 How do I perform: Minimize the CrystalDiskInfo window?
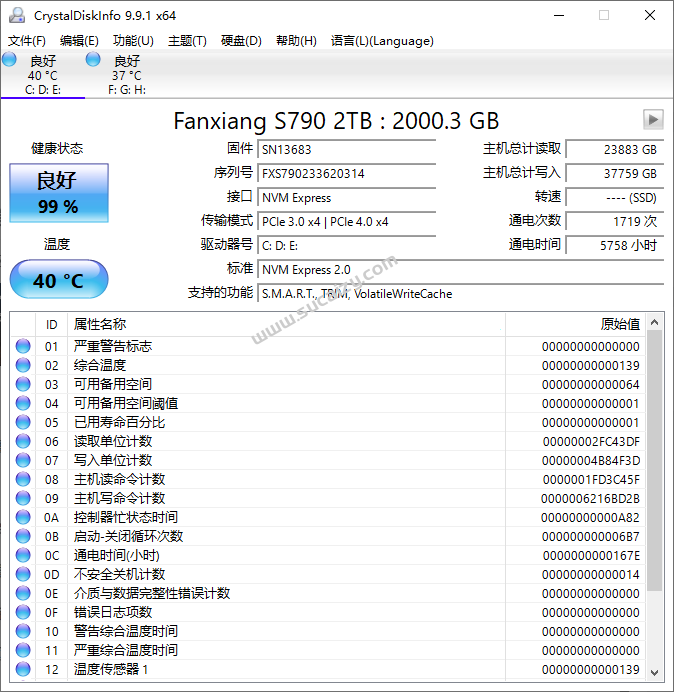(559, 15)
